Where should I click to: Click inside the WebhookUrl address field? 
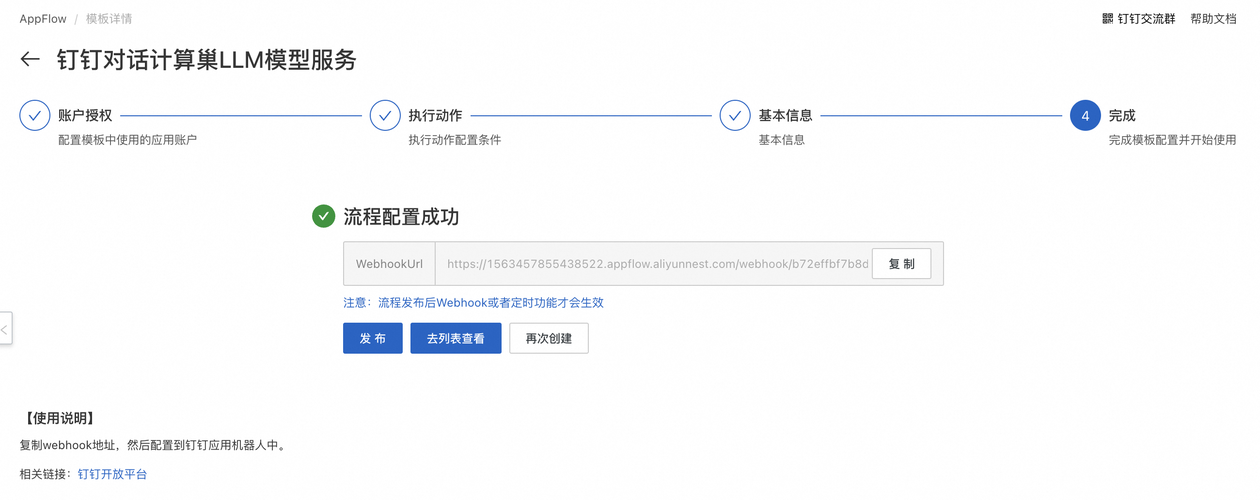tap(656, 264)
